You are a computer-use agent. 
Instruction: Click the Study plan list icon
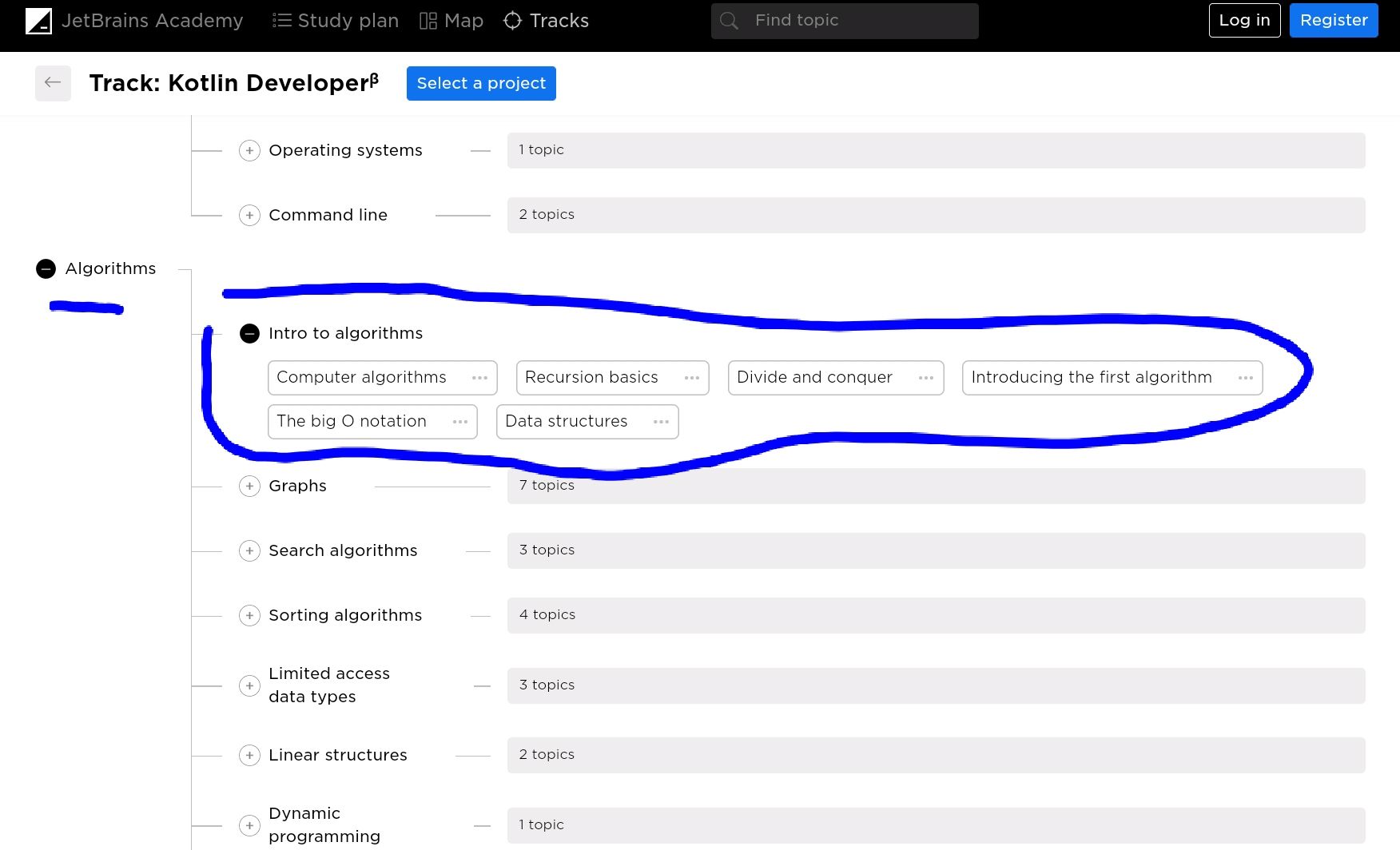click(x=281, y=21)
